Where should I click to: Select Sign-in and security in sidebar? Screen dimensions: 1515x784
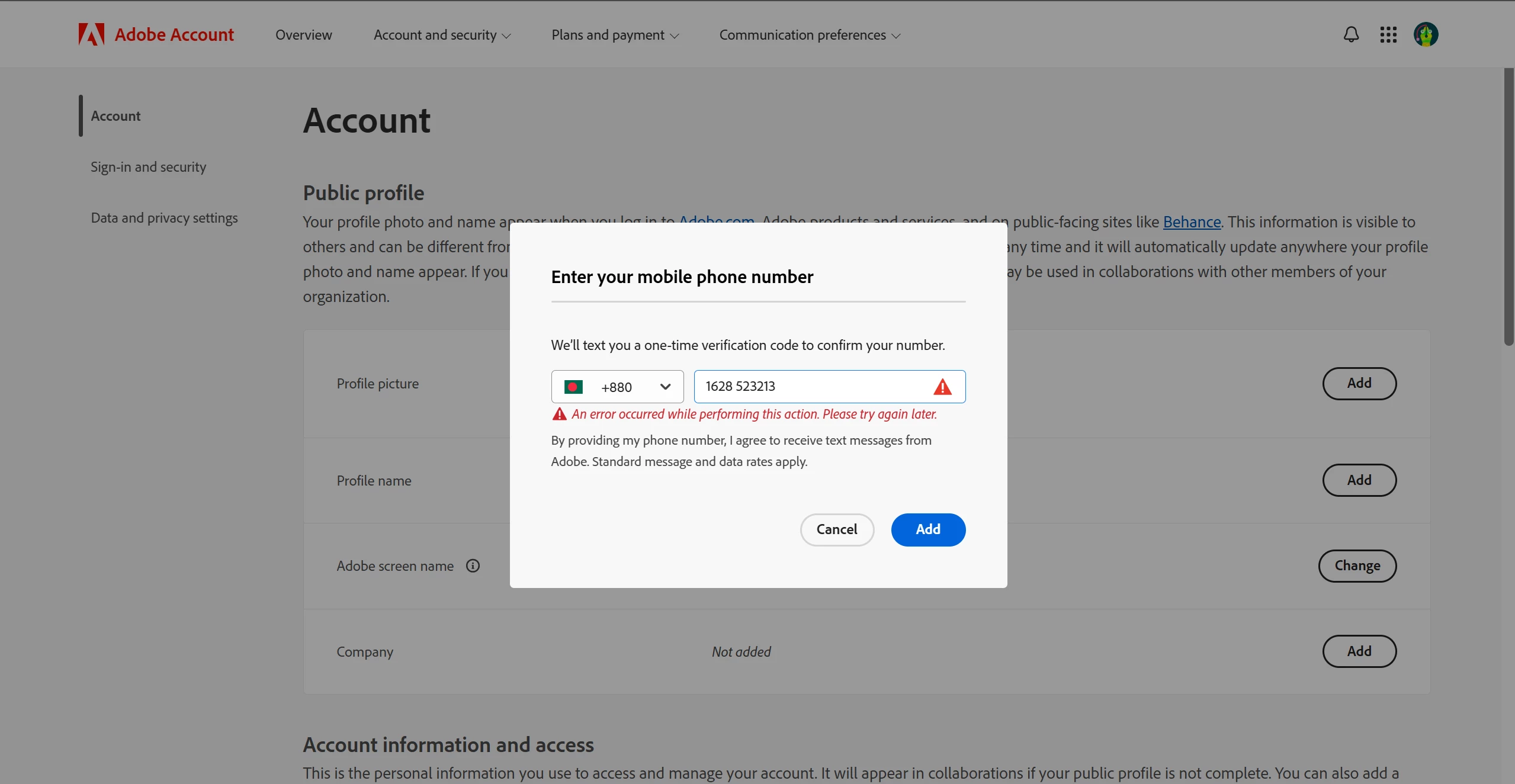[148, 167]
